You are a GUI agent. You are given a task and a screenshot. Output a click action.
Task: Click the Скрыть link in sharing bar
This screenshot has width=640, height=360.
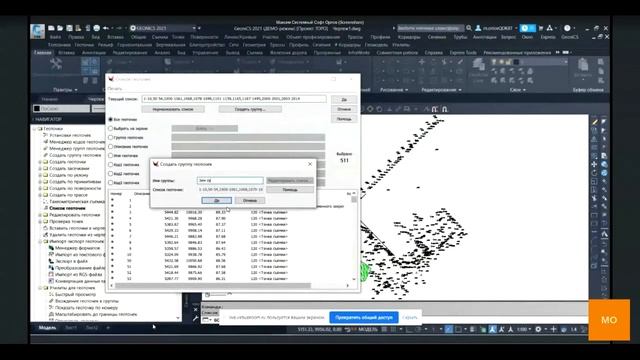click(x=410, y=317)
